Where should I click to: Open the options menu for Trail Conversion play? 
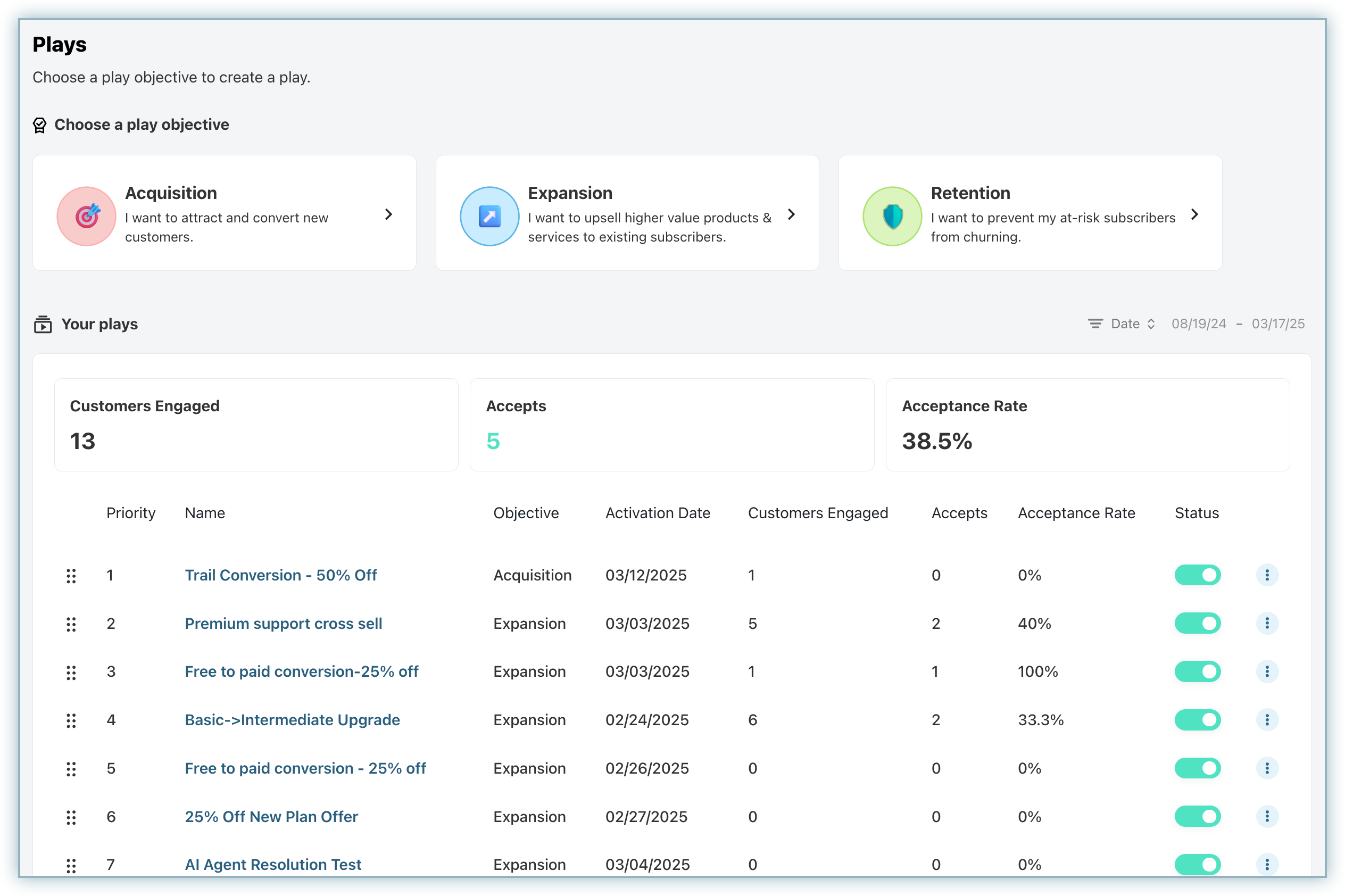1267,575
